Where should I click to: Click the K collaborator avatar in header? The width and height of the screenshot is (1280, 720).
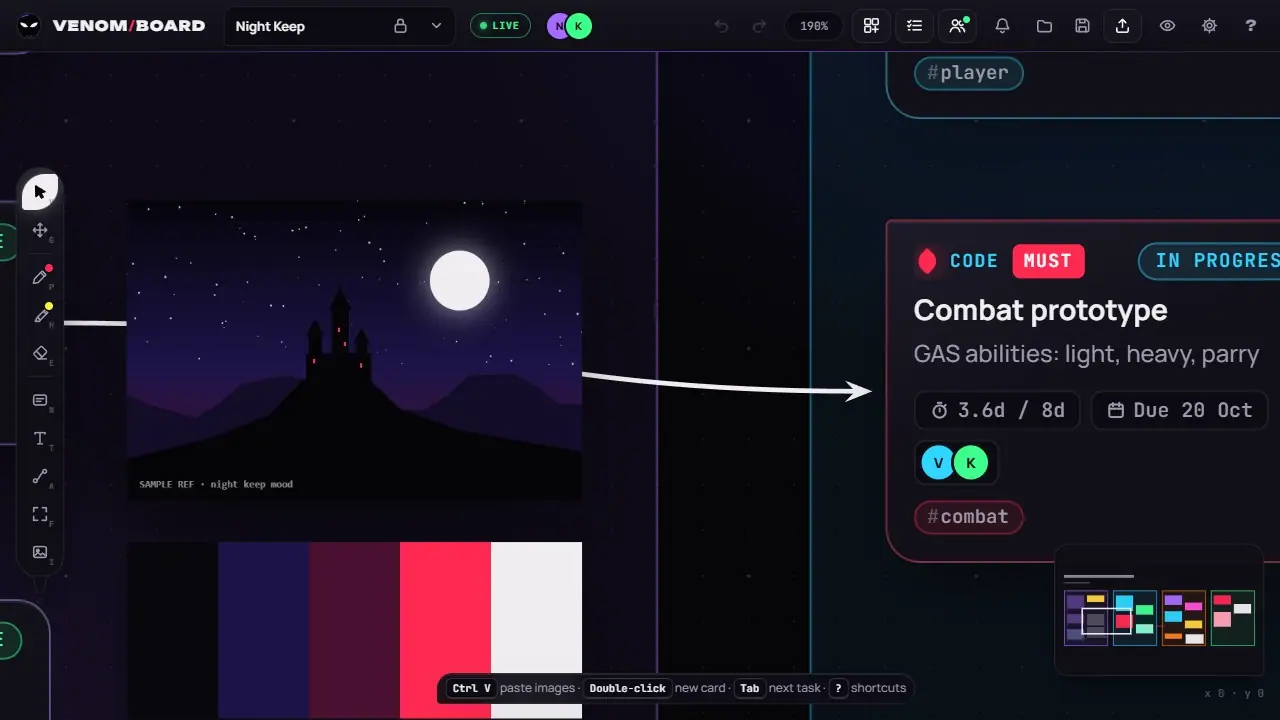(578, 26)
